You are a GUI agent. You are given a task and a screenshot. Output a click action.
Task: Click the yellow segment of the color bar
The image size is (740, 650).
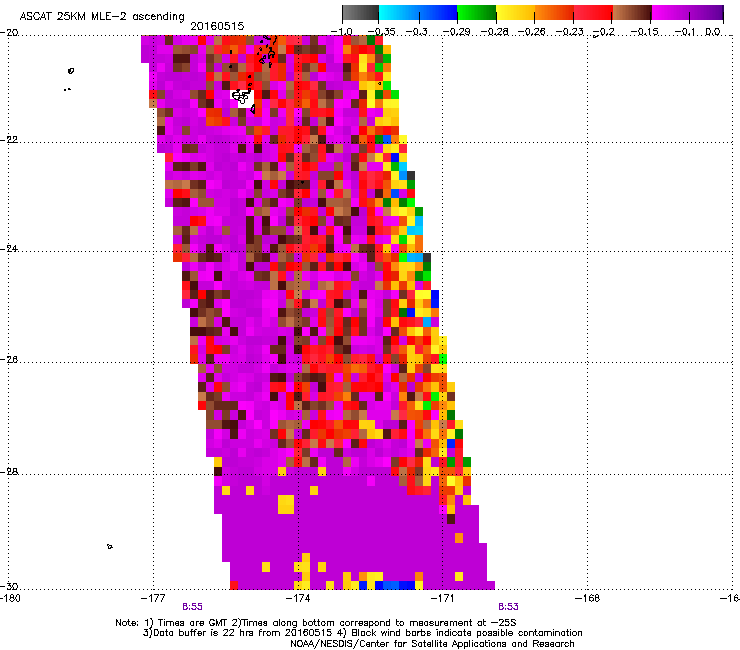coord(515,12)
